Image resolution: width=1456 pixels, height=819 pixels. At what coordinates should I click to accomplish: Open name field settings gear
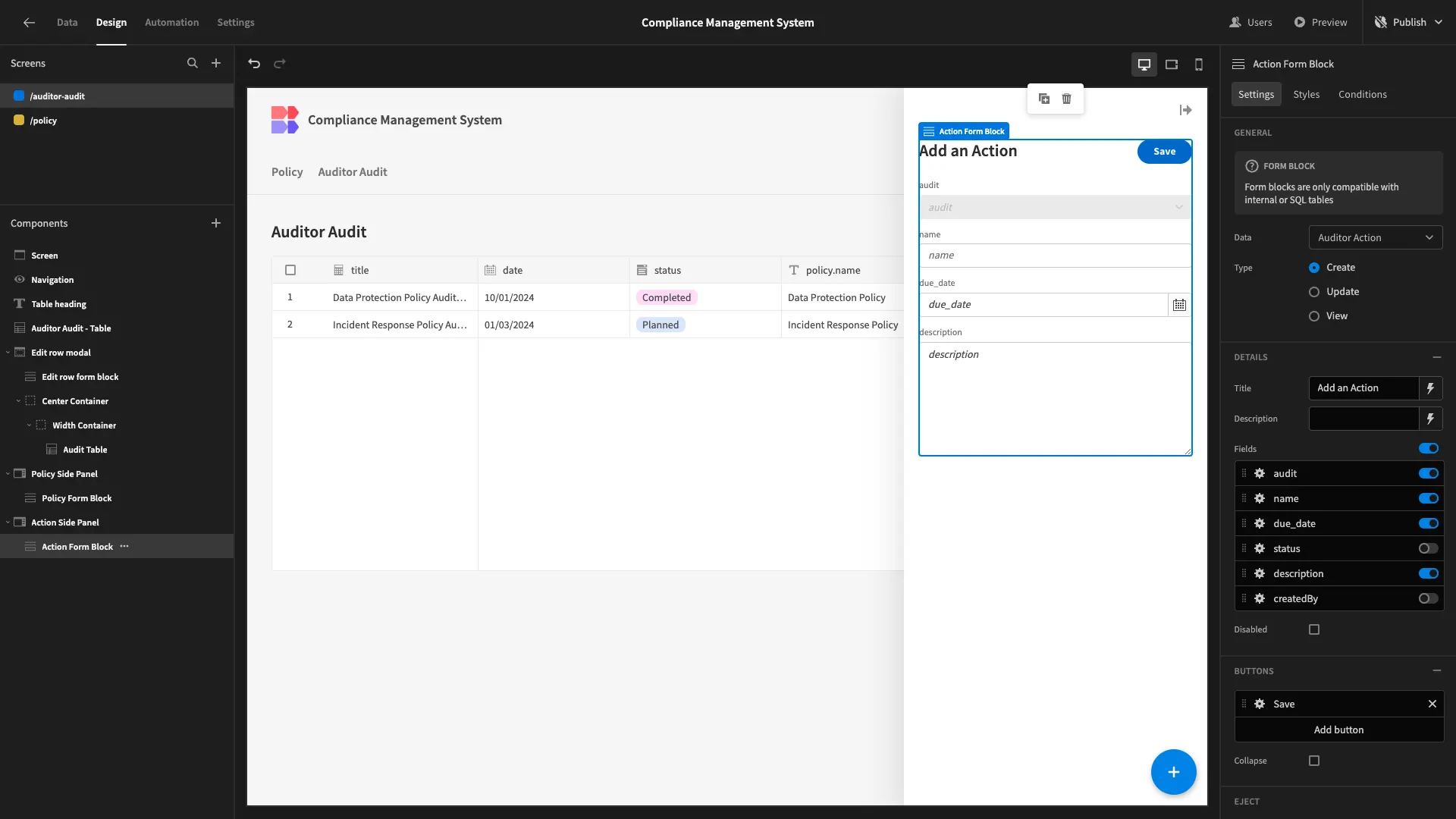coord(1260,498)
